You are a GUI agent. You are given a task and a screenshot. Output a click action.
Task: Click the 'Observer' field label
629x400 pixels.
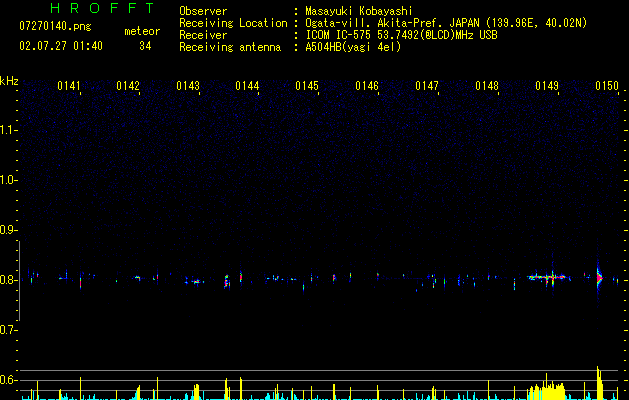[203, 11]
